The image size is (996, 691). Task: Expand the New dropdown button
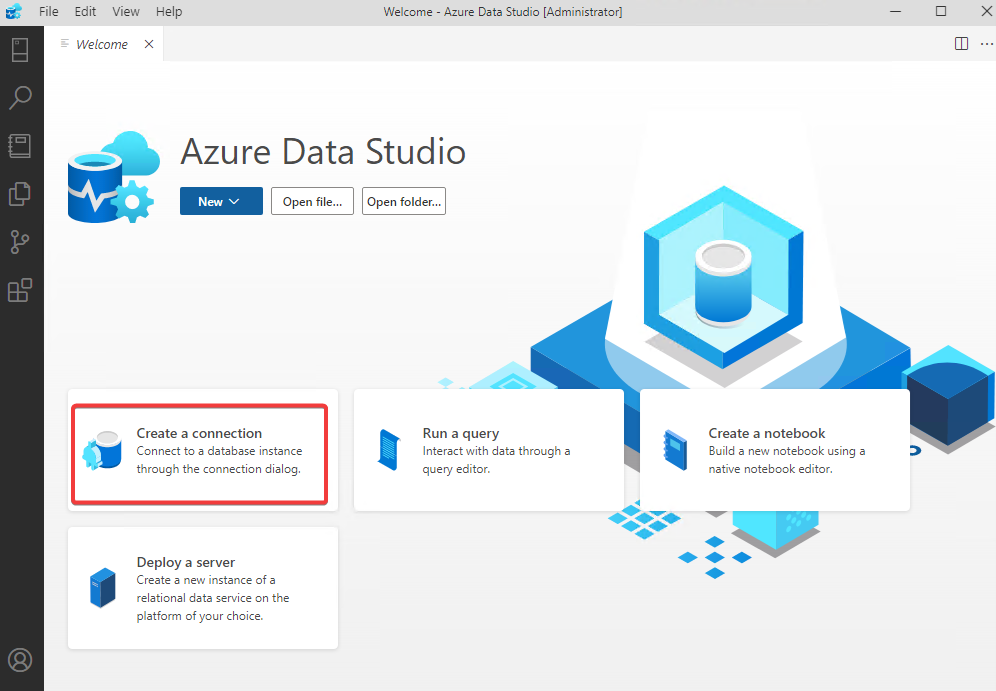coord(221,201)
